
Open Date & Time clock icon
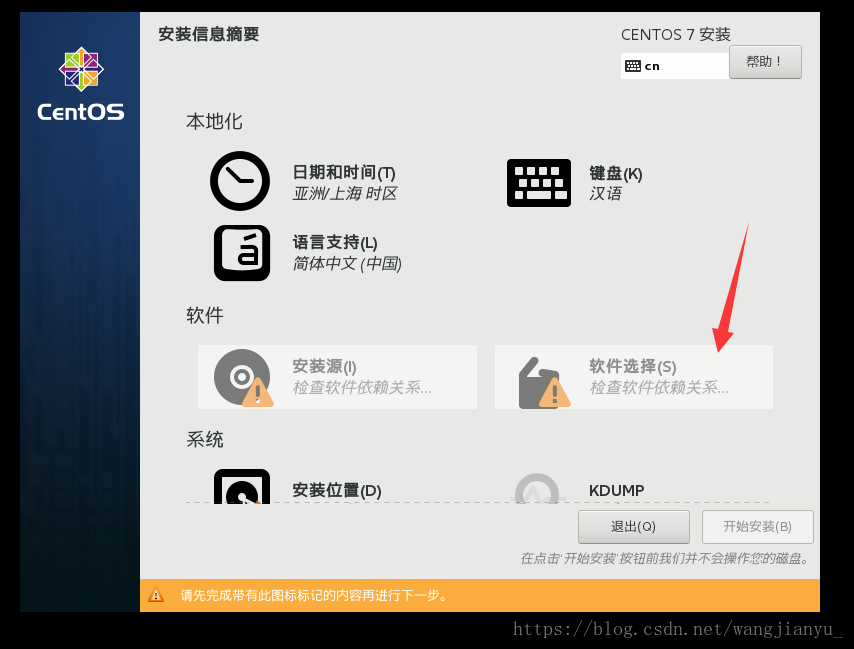coord(240,181)
